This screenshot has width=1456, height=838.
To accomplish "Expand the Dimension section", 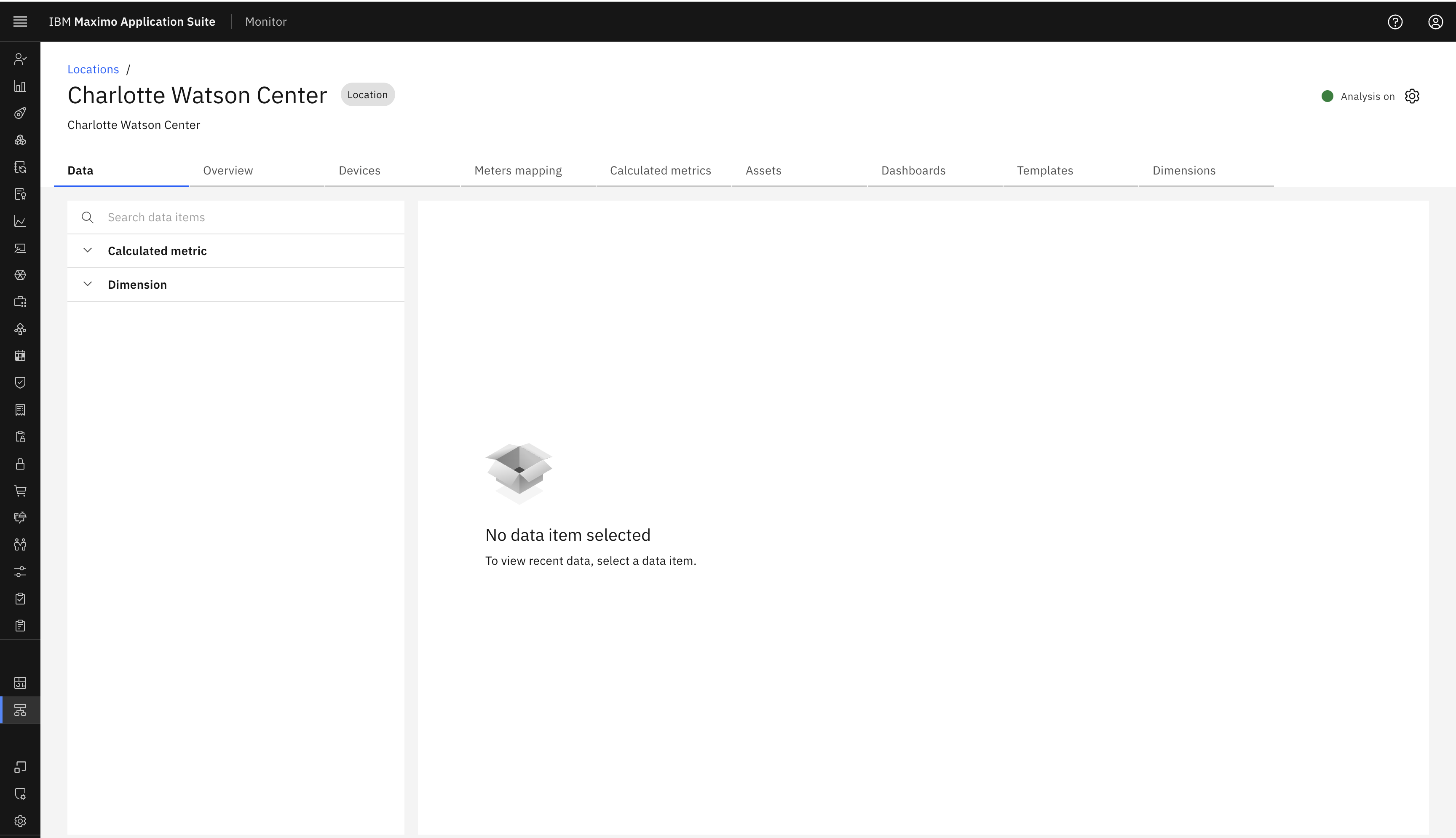I will [x=236, y=285].
